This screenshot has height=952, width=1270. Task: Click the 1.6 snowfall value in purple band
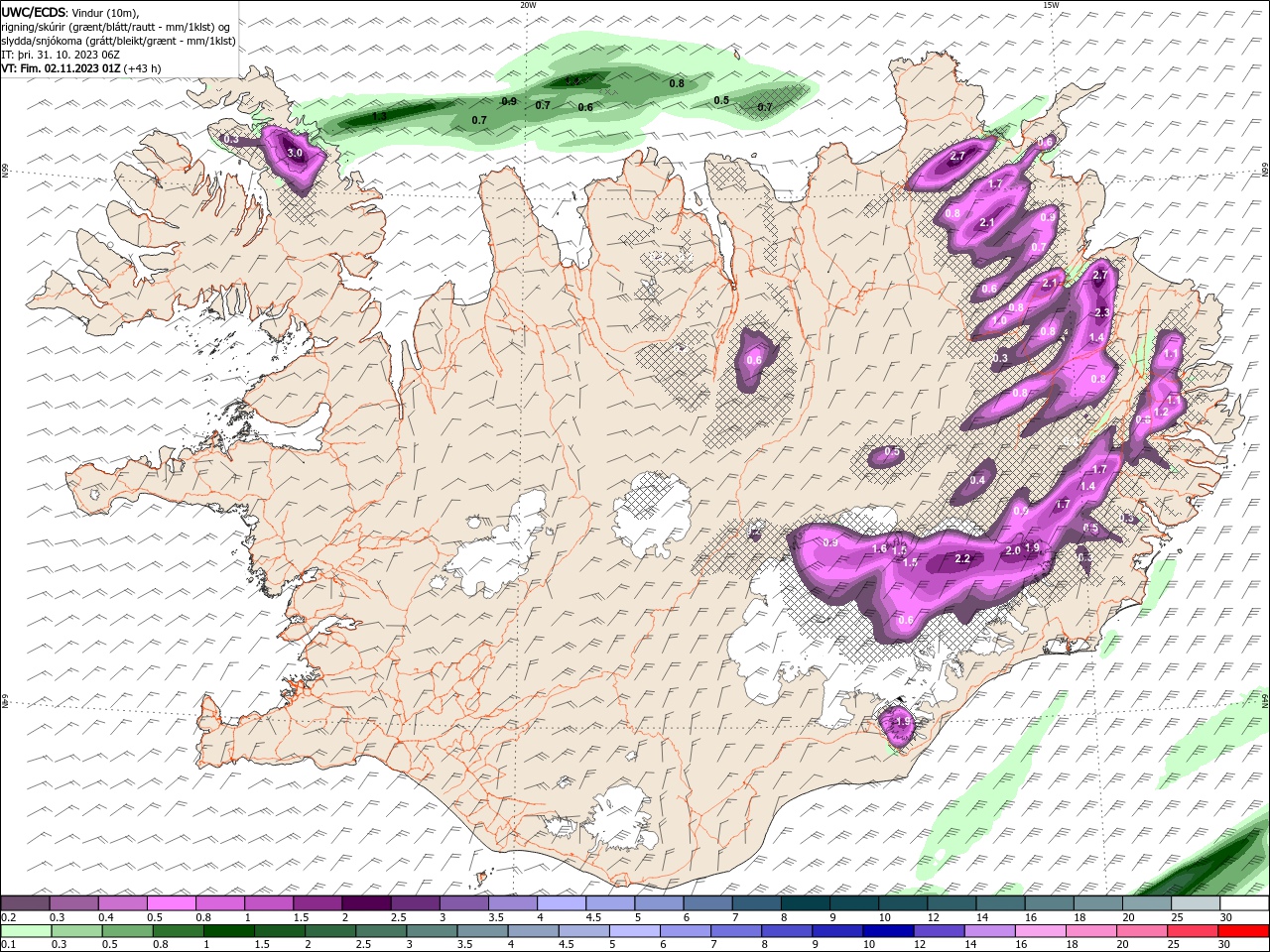point(879,549)
